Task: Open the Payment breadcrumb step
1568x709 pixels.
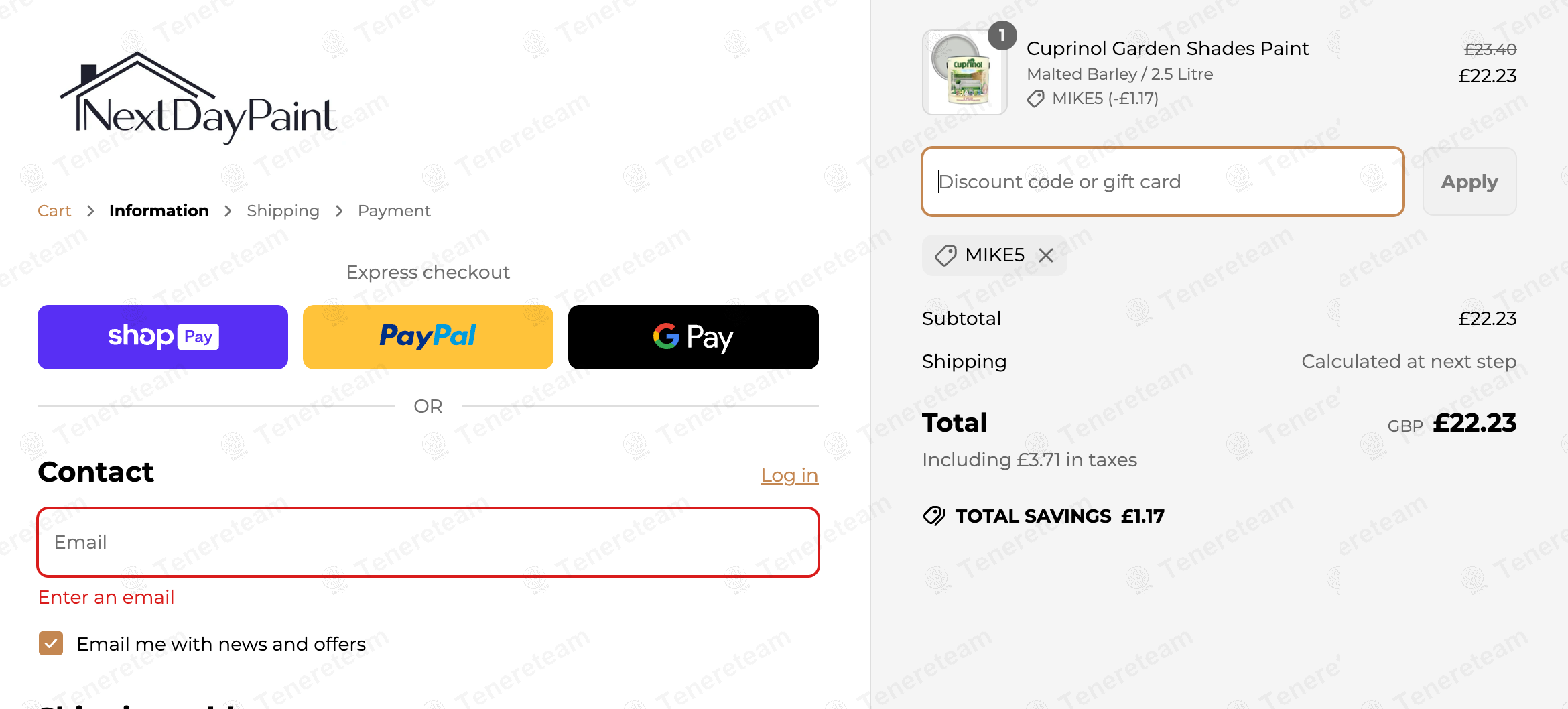Action: click(394, 211)
